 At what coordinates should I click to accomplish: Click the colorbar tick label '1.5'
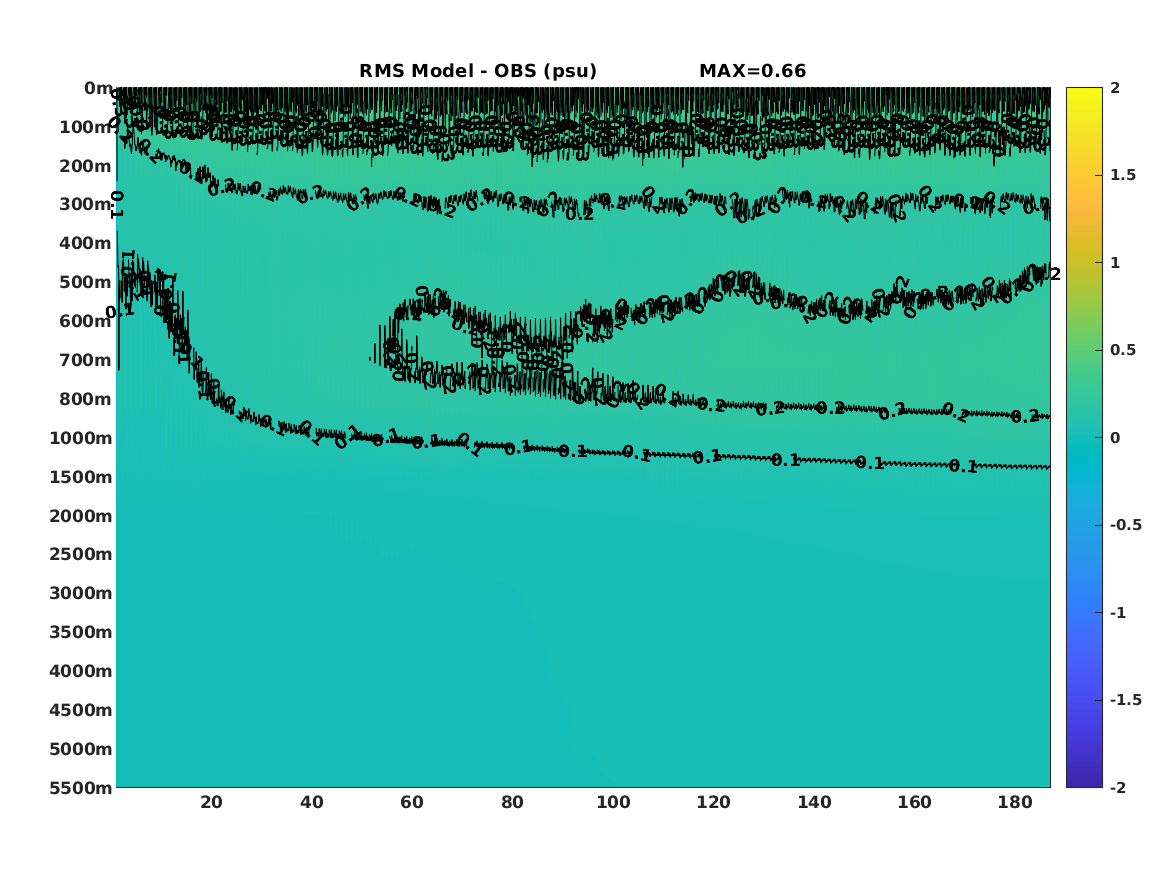1123,175
